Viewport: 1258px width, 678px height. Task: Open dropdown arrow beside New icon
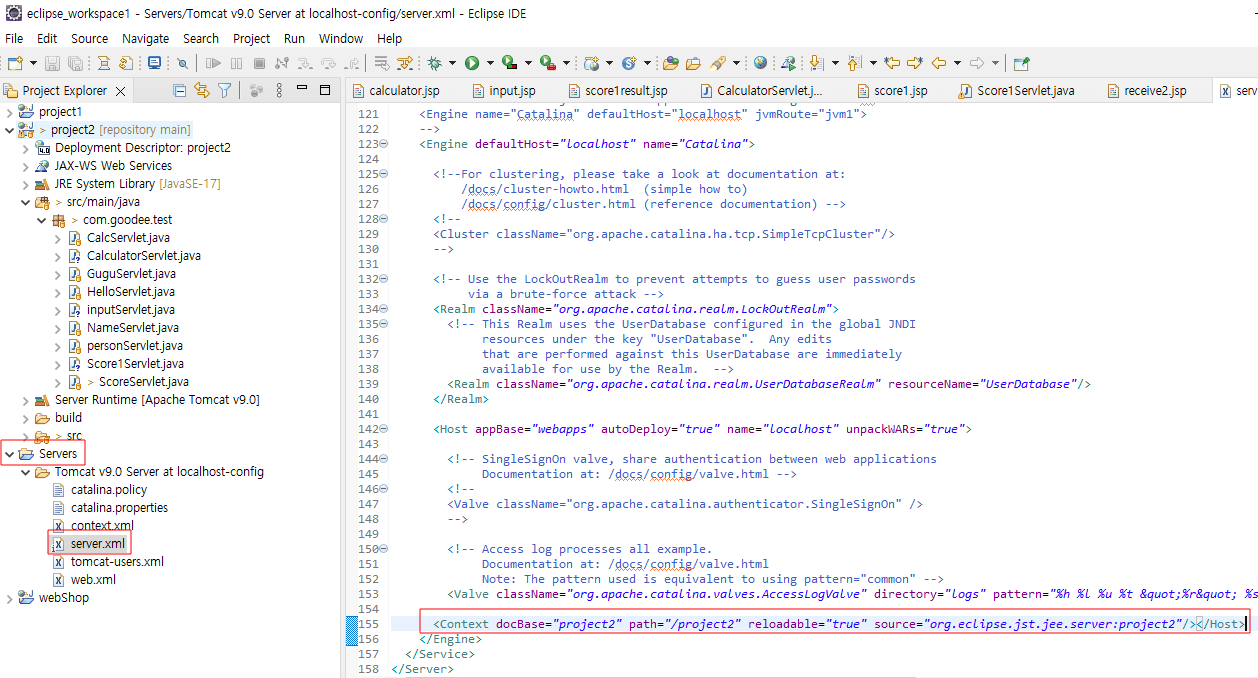pos(33,63)
